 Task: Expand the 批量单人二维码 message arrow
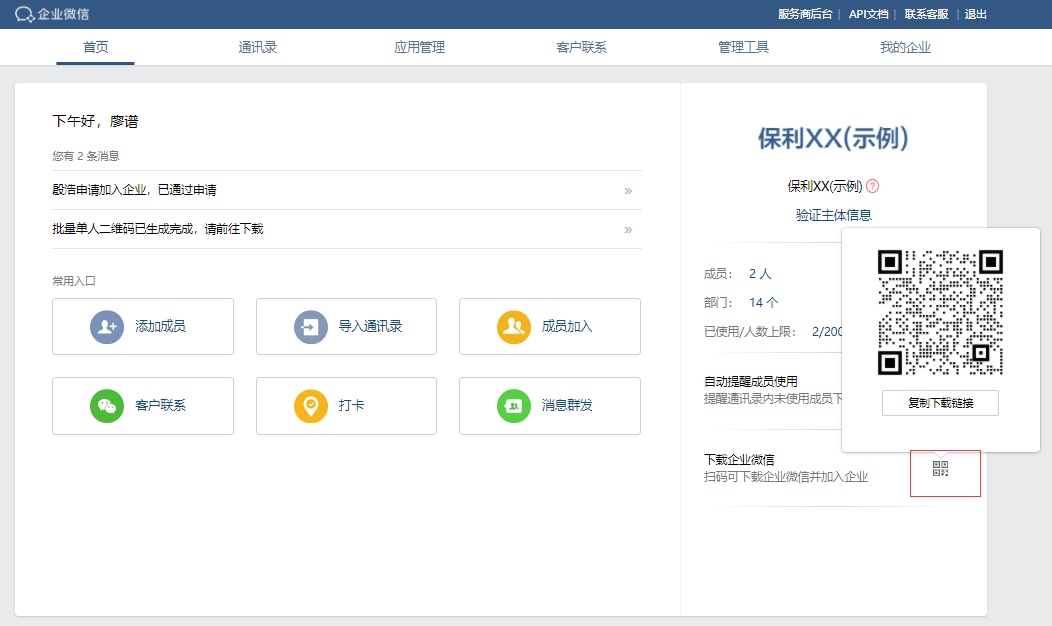628,229
